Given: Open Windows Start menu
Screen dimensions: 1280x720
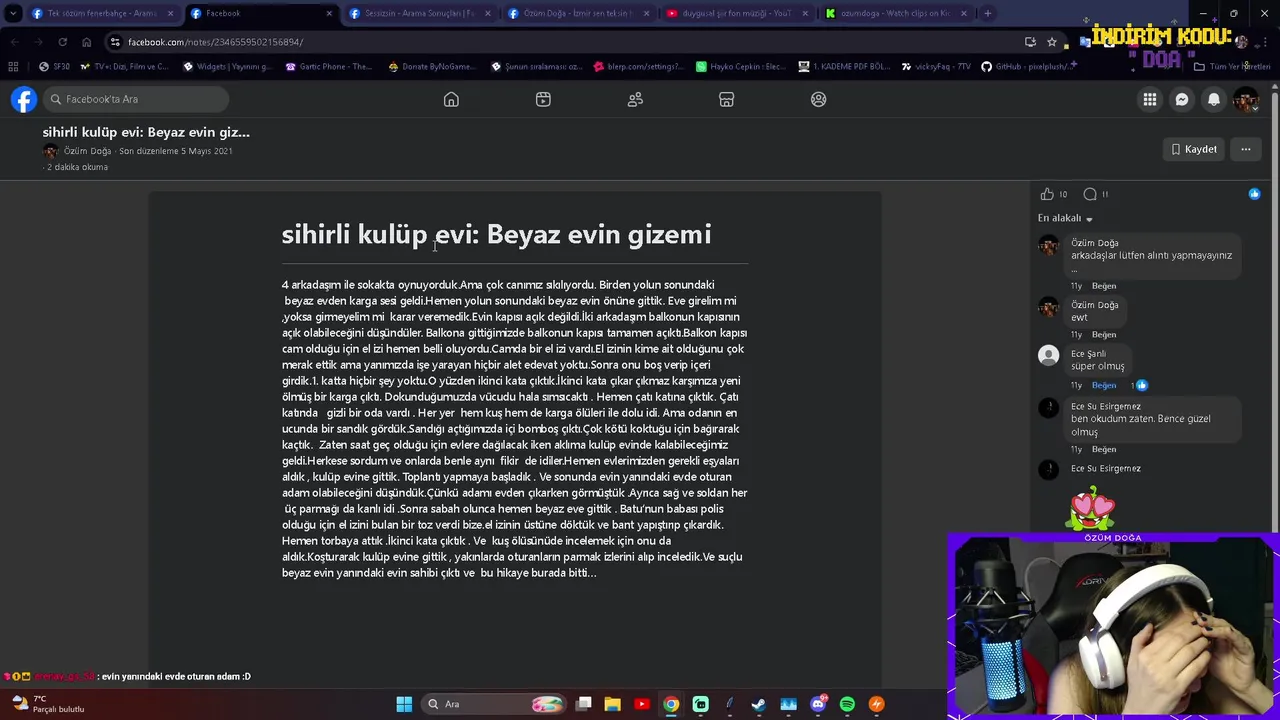Looking at the screenshot, I should pyautogui.click(x=404, y=704).
